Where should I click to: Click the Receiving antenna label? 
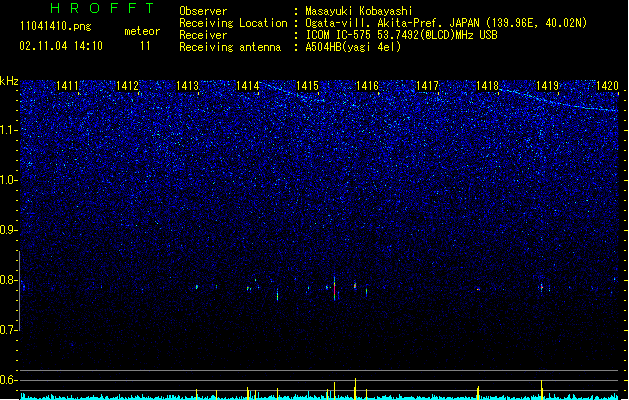click(230, 47)
